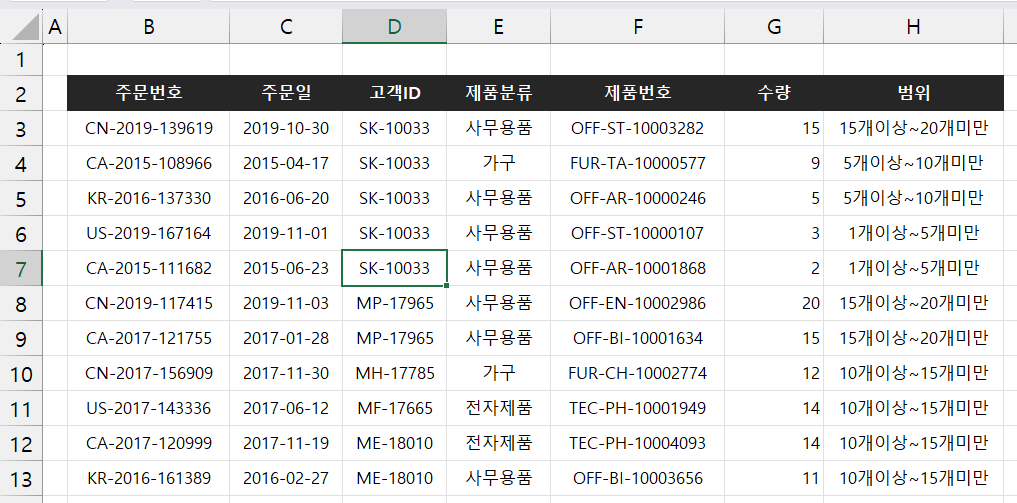The height and width of the screenshot is (503, 1017).
Task: Select 전자제품 cell in row 11
Action: [x=498, y=408]
